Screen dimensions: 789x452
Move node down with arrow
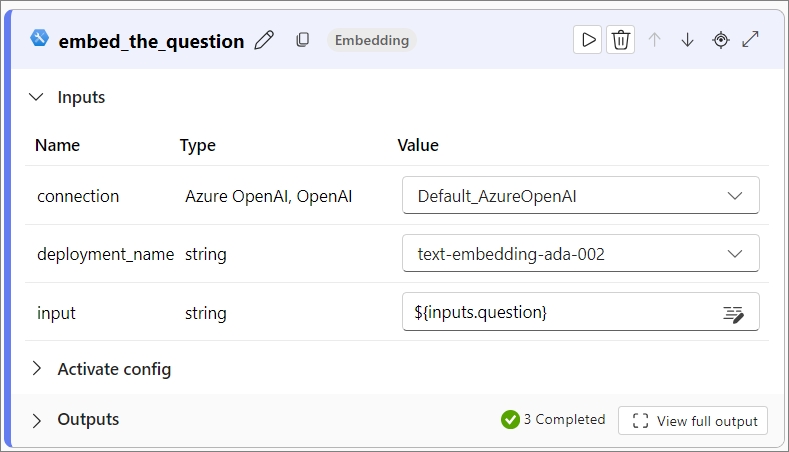[x=688, y=40]
